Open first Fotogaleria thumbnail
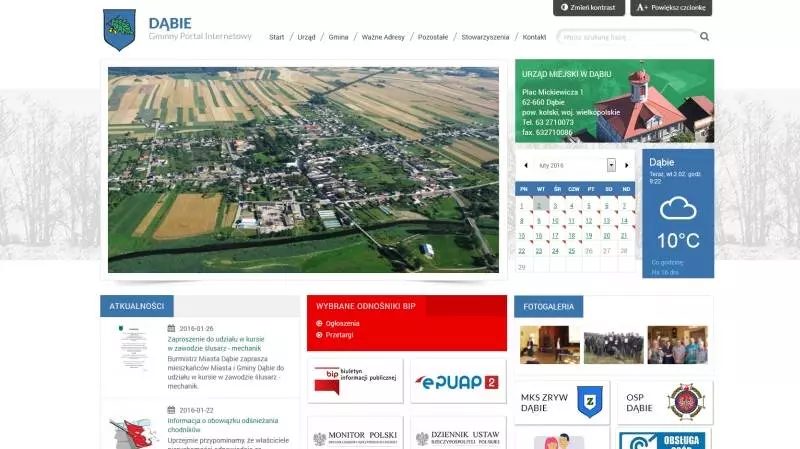 pos(550,345)
